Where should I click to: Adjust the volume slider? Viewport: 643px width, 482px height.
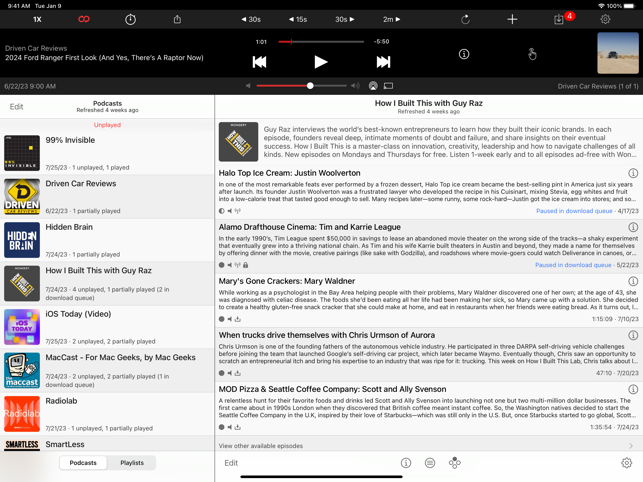pos(301,86)
